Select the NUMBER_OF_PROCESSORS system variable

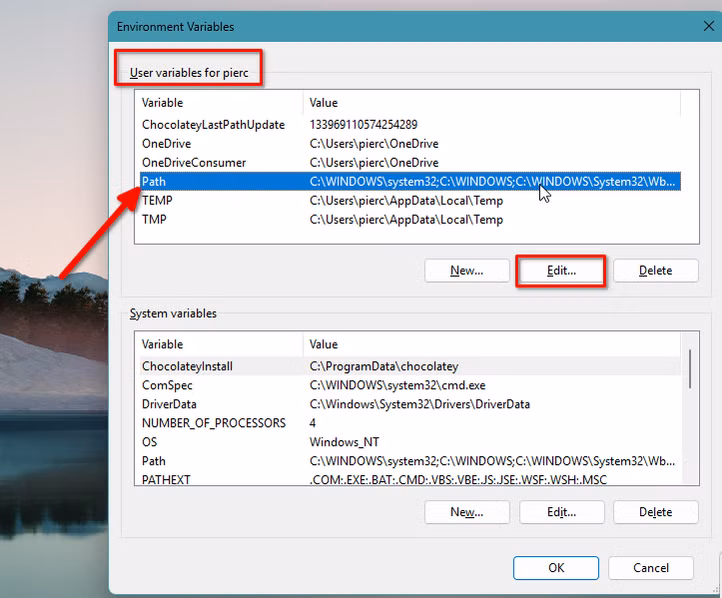[214, 423]
